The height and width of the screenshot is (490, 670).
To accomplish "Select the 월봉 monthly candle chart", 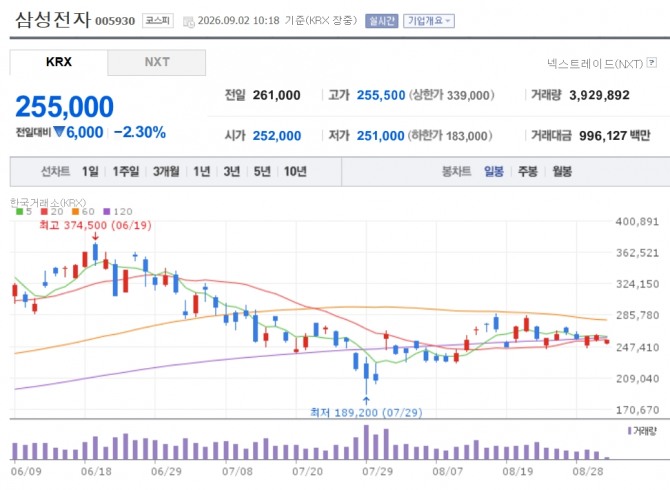I will [x=562, y=172].
